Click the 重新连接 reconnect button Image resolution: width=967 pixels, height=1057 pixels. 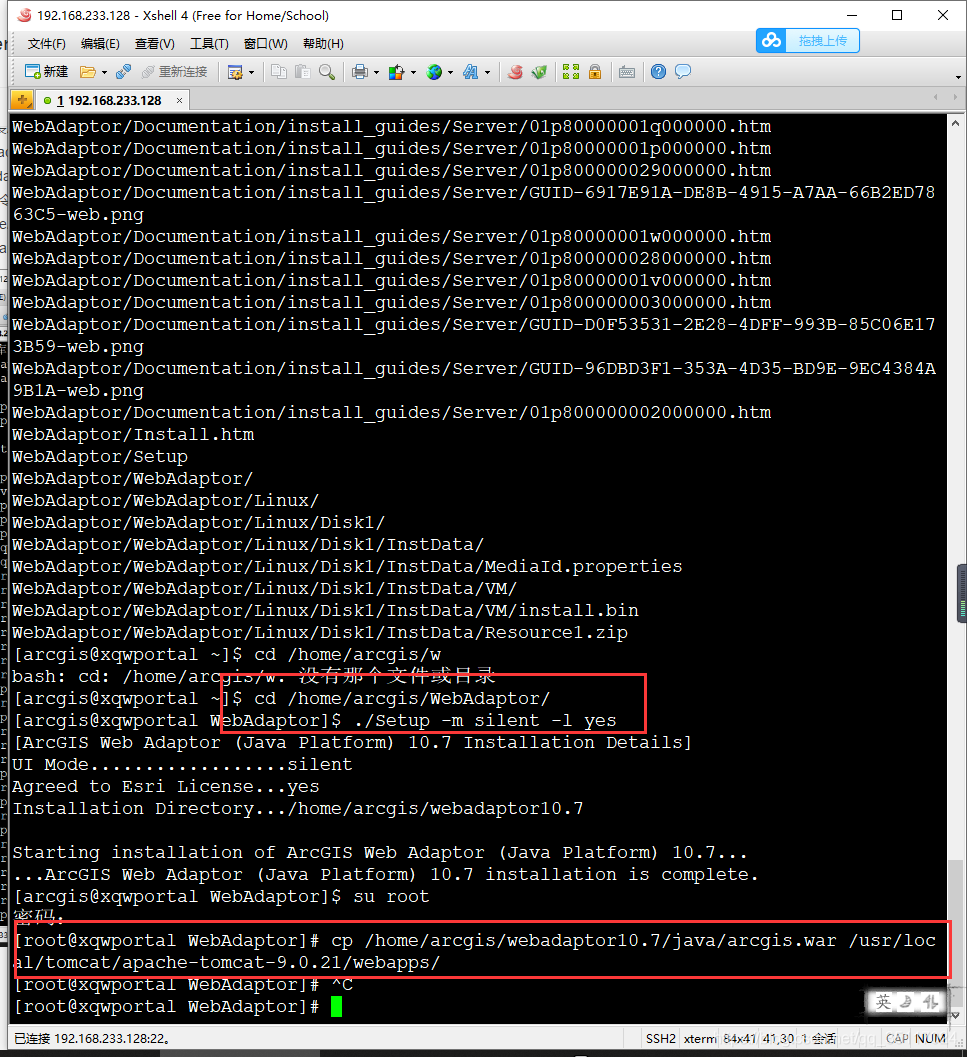point(174,71)
